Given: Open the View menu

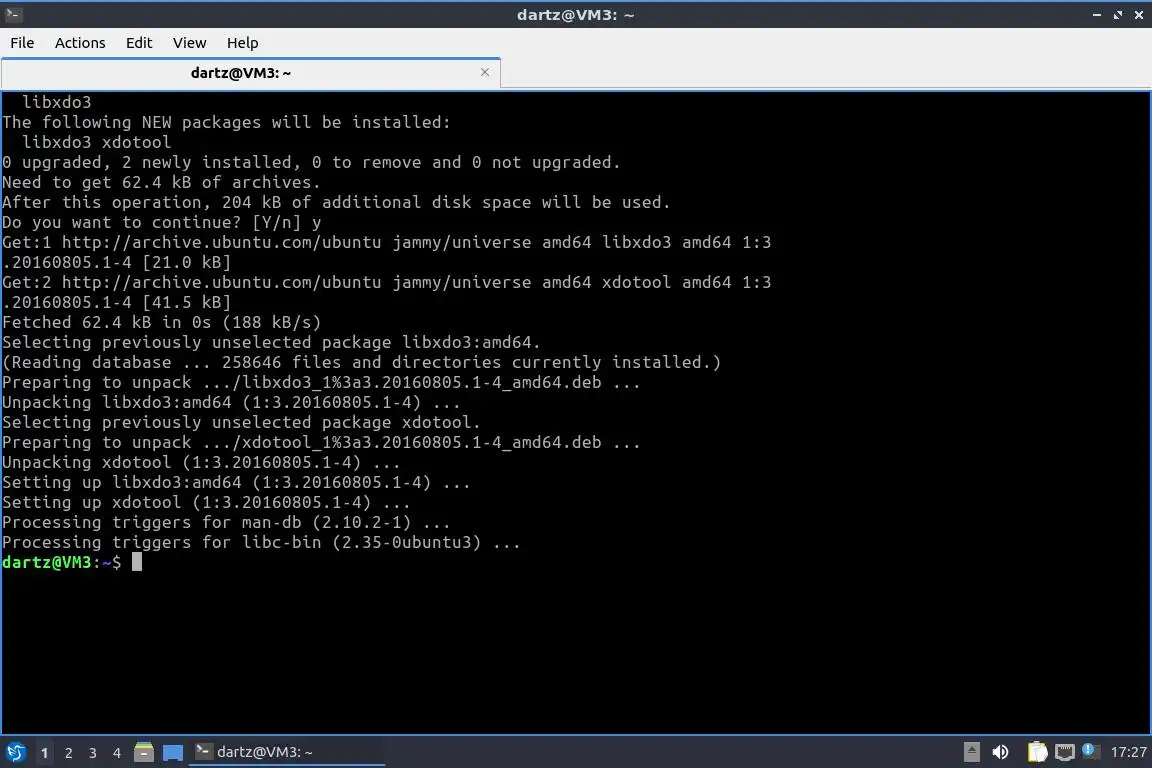Looking at the screenshot, I should pyautogui.click(x=190, y=43).
